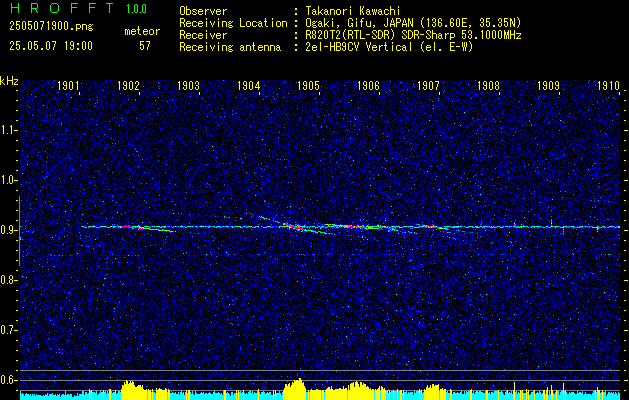Click the date 25.05.07 19:00
The width and height of the screenshot is (629, 400).
(x=51, y=46)
